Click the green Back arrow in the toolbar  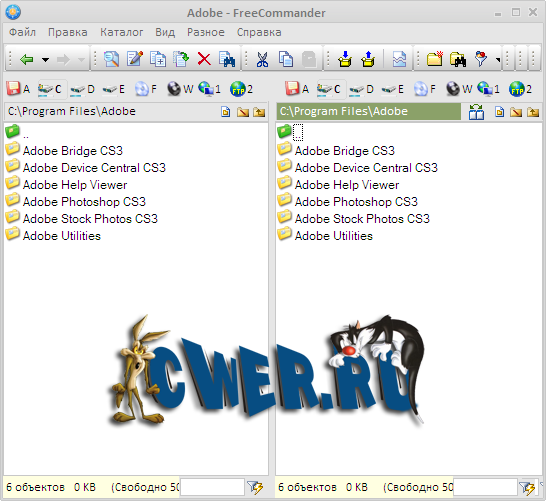point(27,59)
